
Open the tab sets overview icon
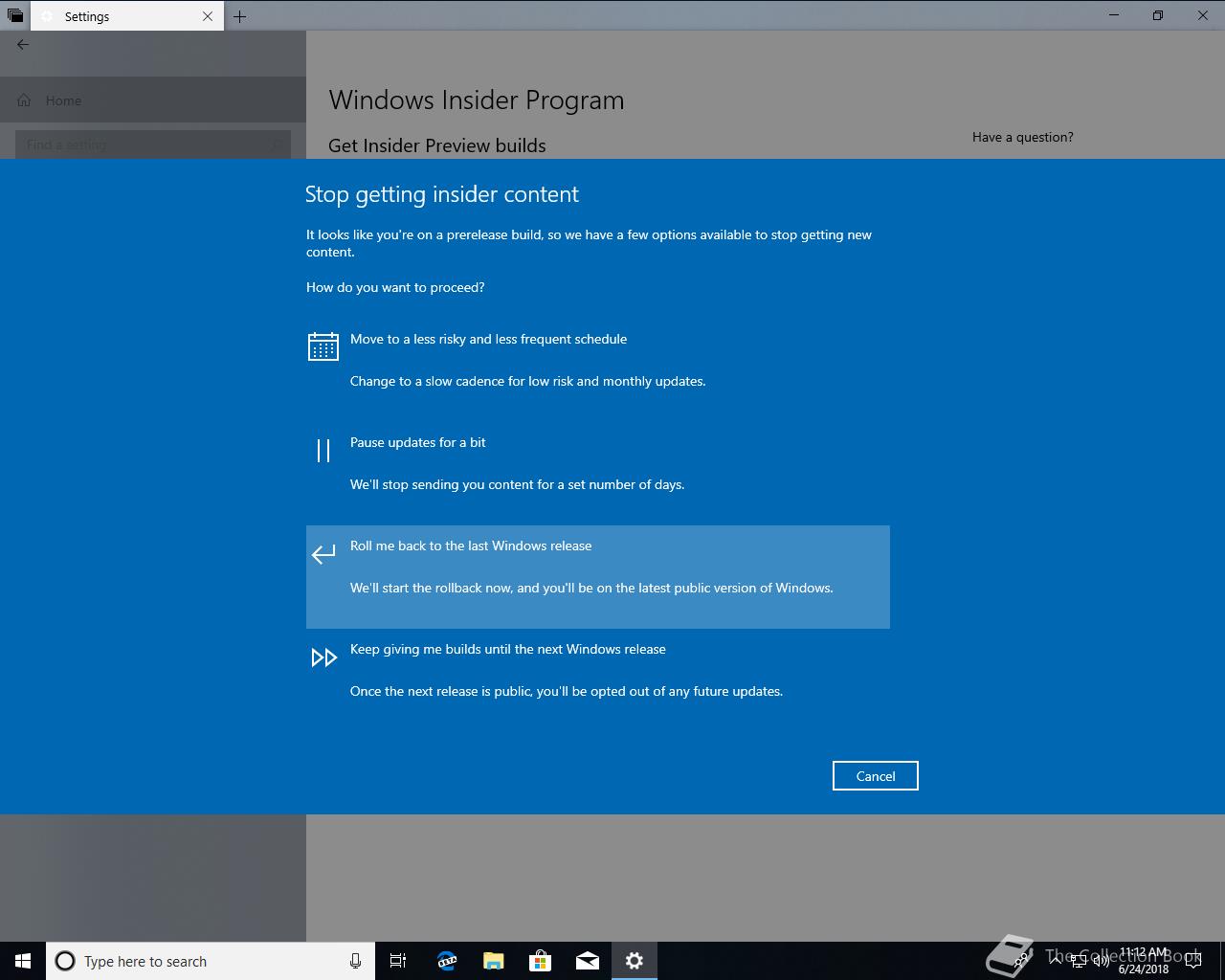point(15,16)
